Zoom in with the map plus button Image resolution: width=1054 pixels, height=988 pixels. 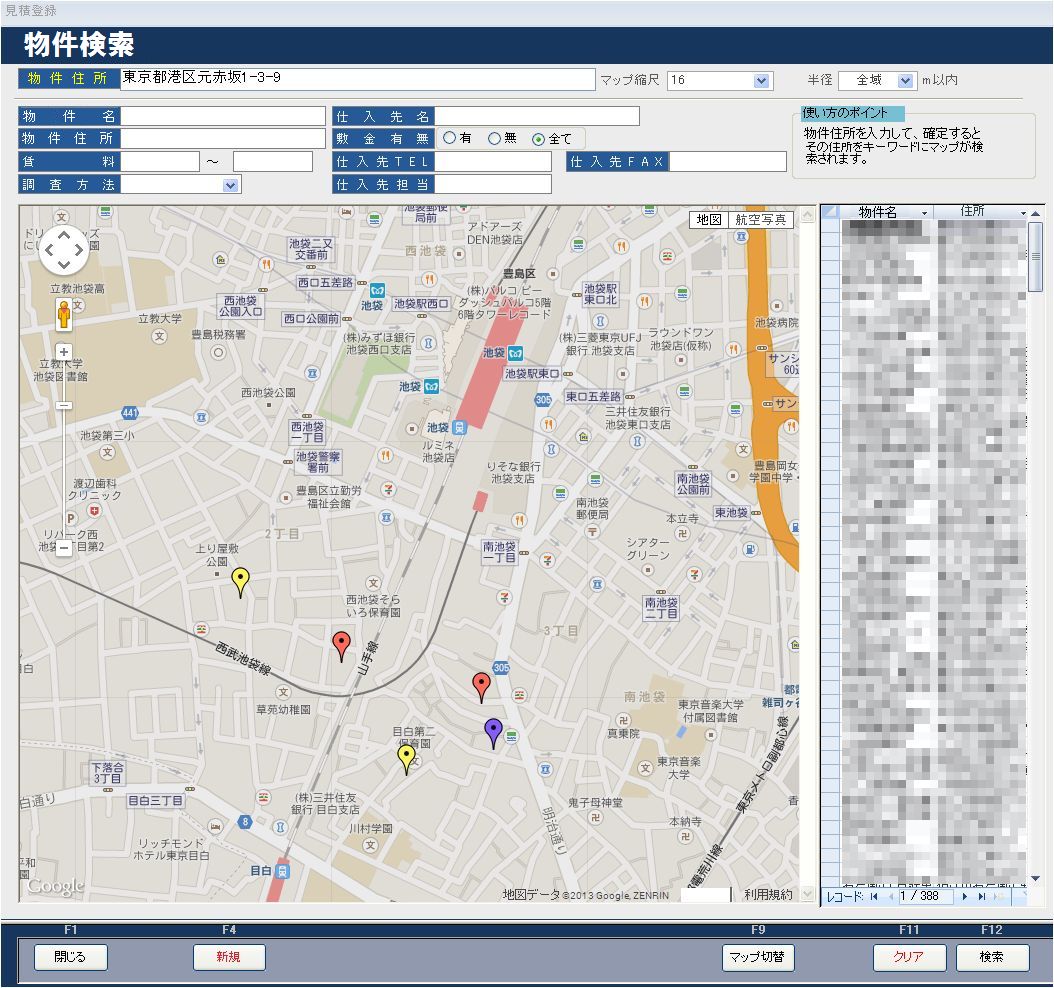click(x=64, y=352)
